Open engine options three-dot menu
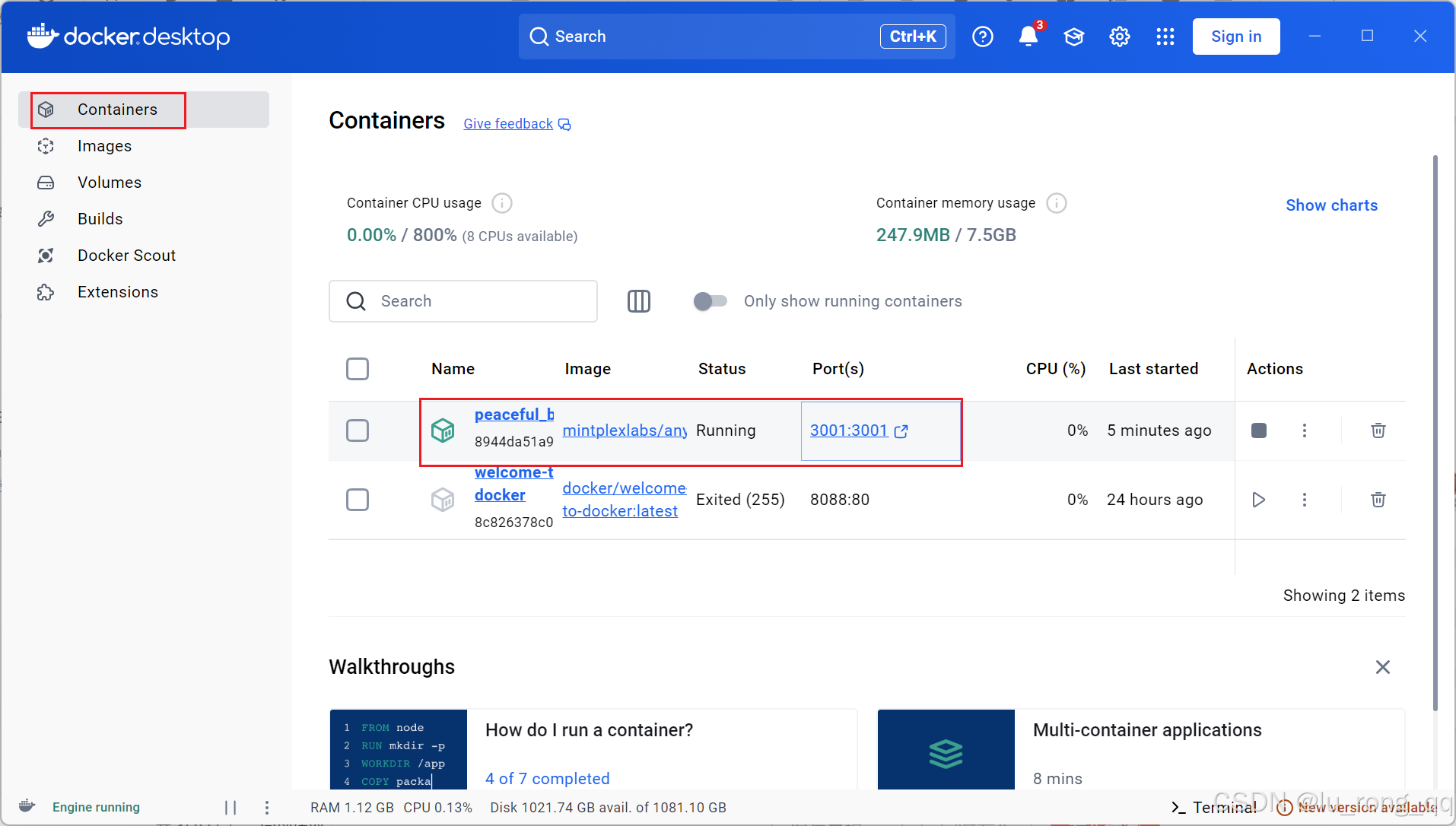The height and width of the screenshot is (826, 1456). (266, 808)
